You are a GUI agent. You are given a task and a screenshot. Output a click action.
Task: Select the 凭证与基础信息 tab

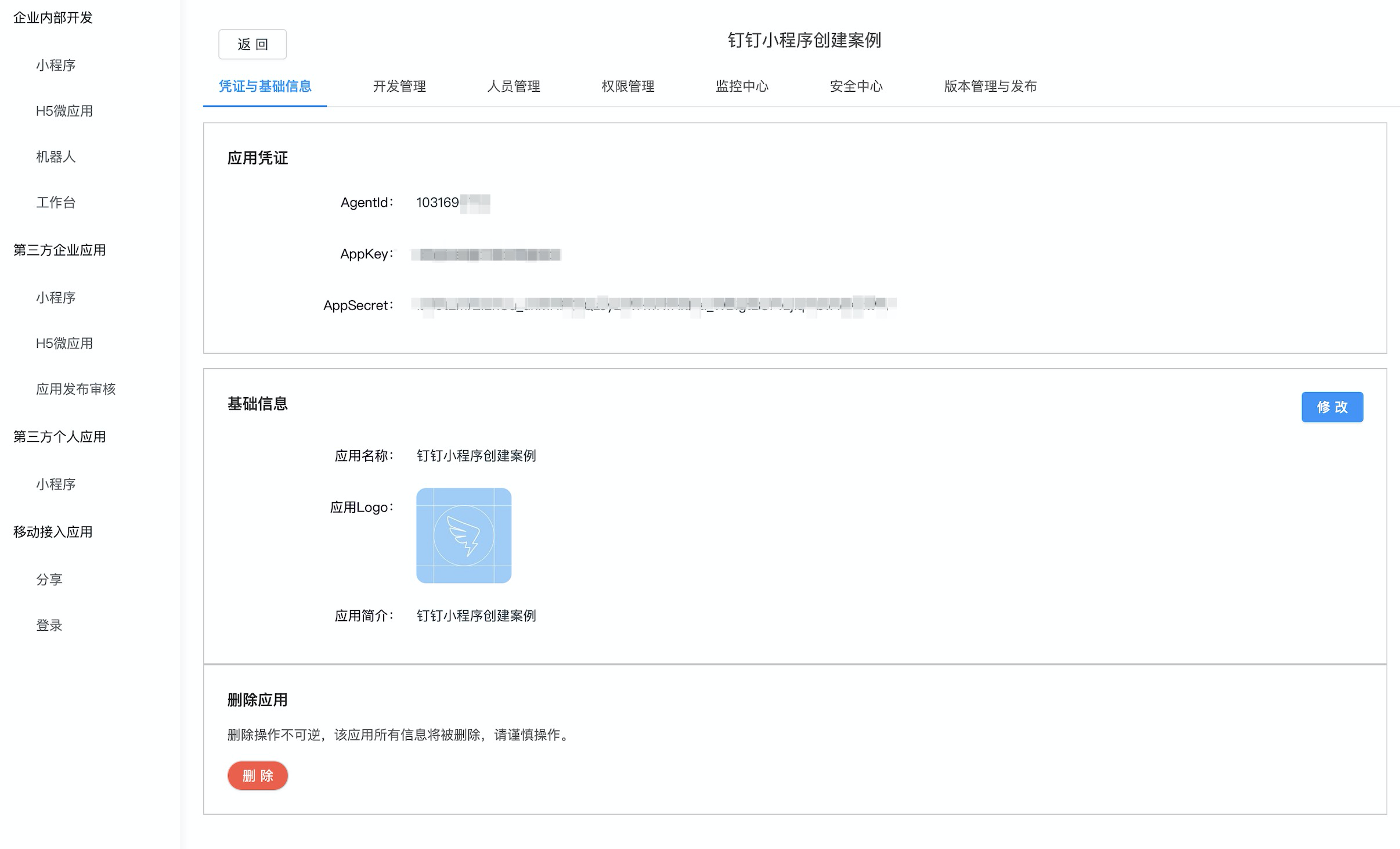265,86
